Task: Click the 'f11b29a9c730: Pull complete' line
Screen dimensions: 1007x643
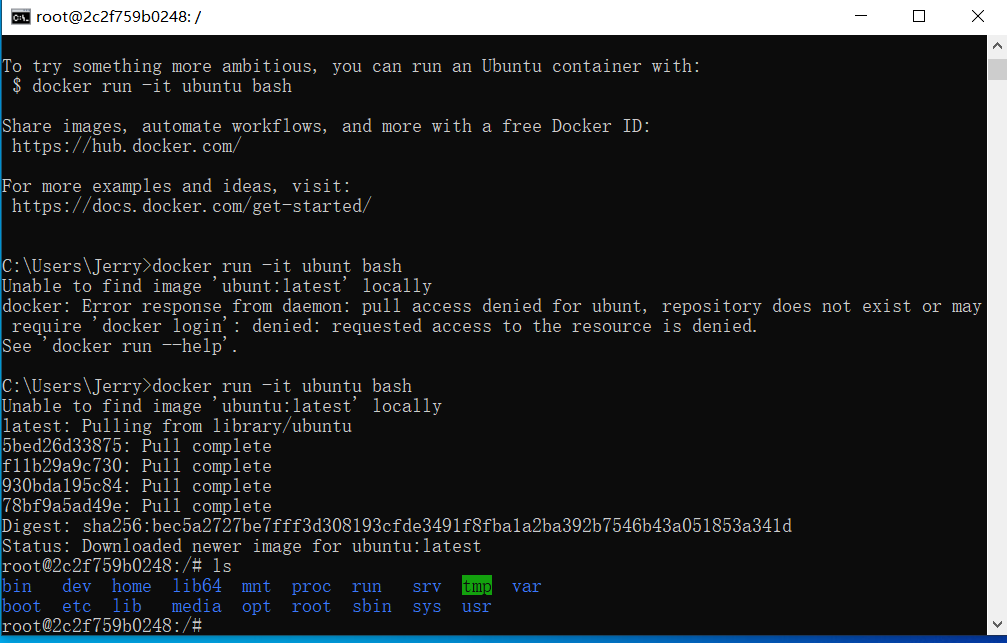Action: 137,466
